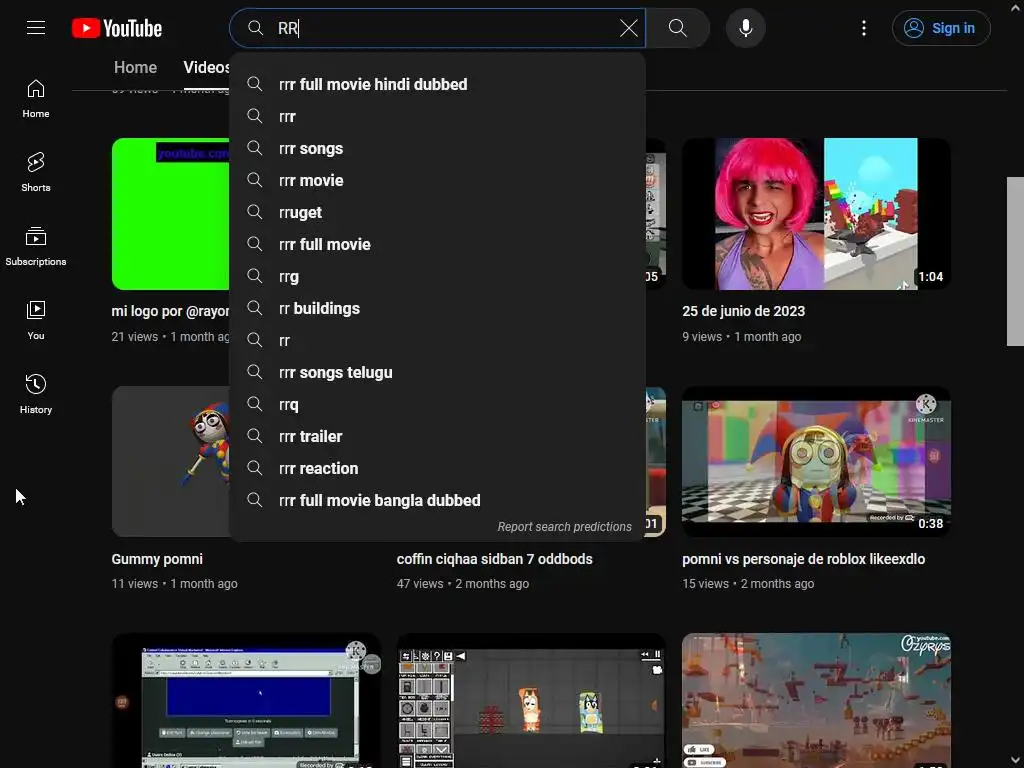Select the 'rrg' suggestion
This screenshot has width=1024, height=768.
[438, 276]
